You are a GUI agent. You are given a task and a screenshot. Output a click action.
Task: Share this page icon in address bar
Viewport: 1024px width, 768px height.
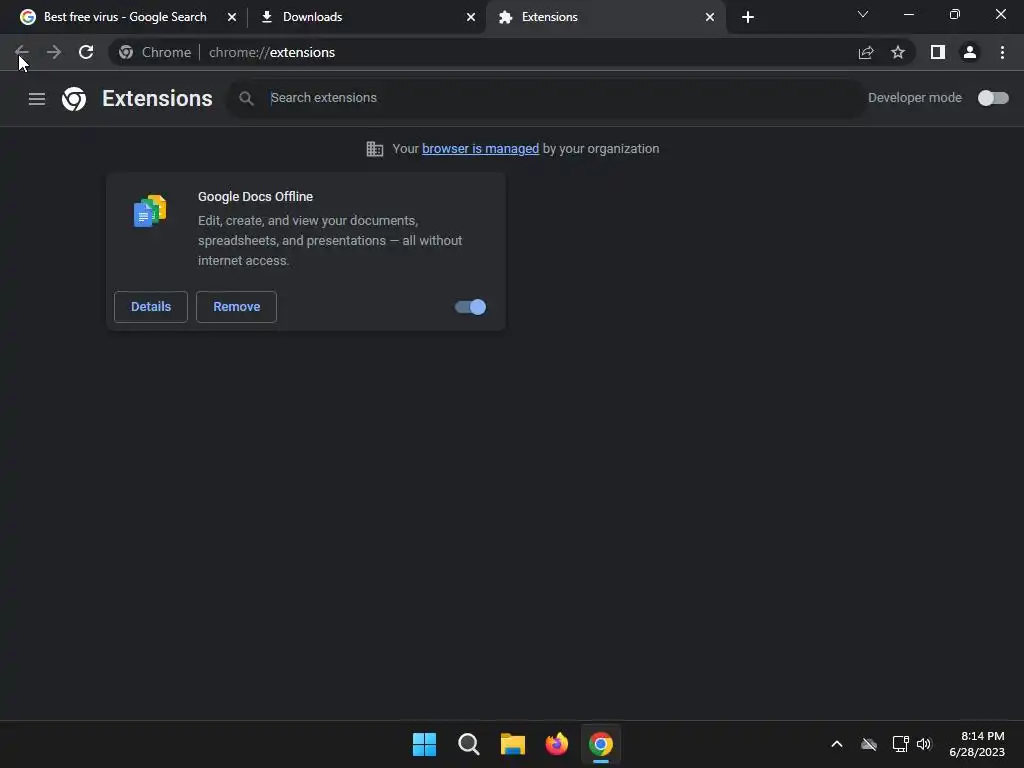(x=866, y=52)
